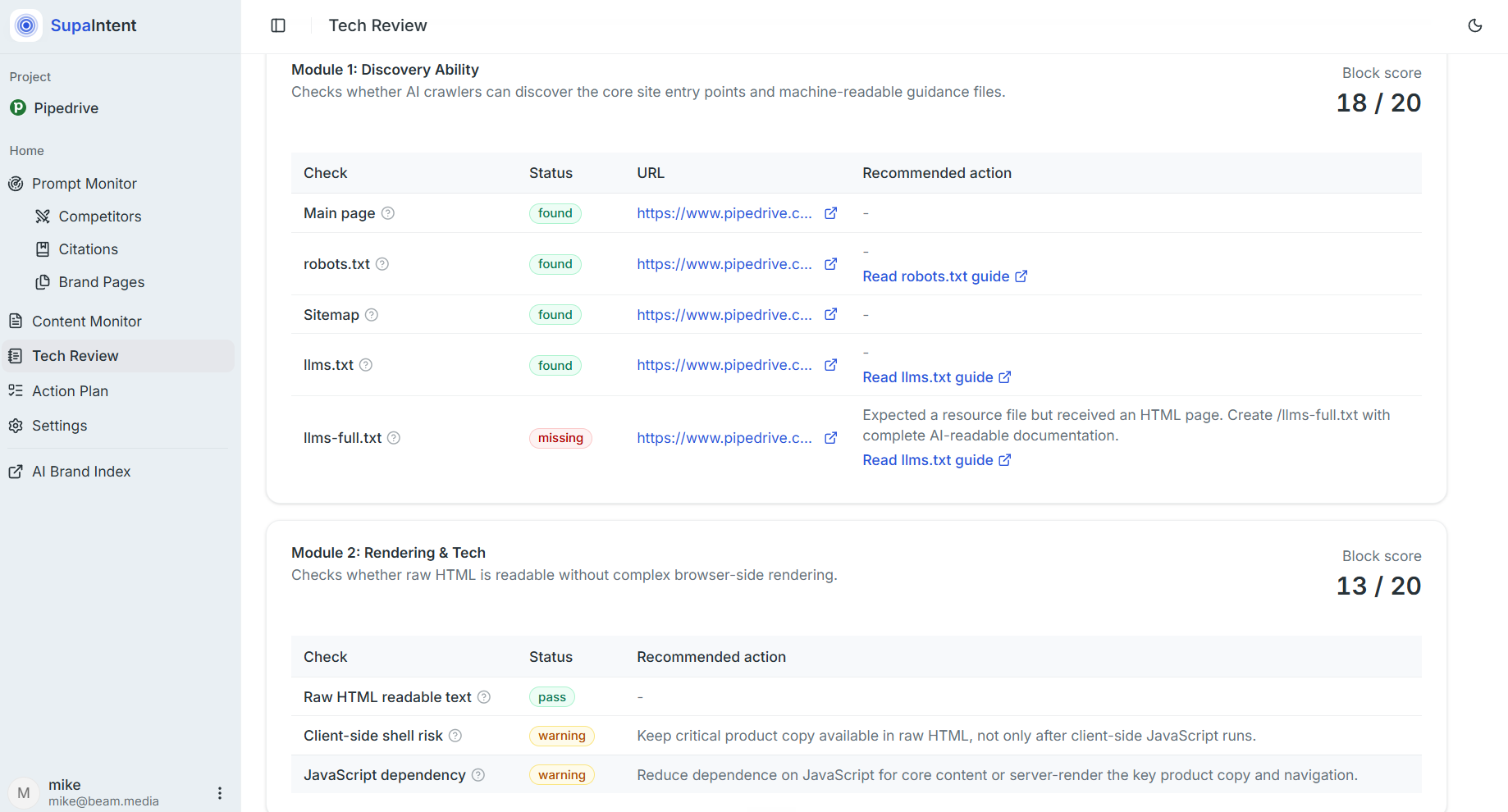This screenshot has height=812, width=1508.
Task: Click found badge in Sitemap row
Action: (x=555, y=315)
